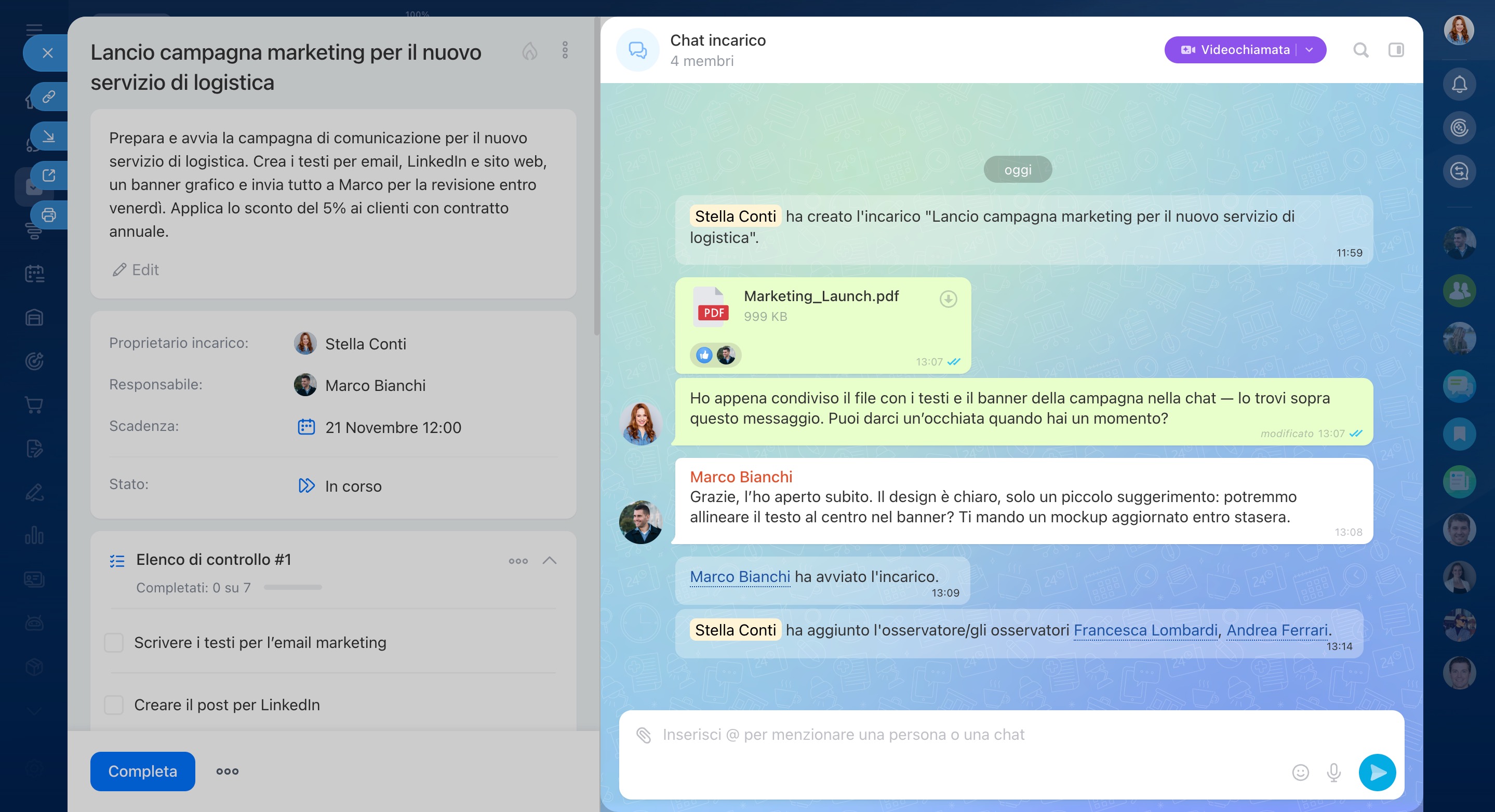This screenshot has height=812, width=1495.
Task: Open three-dot menu next to task title
Action: pyautogui.click(x=565, y=50)
